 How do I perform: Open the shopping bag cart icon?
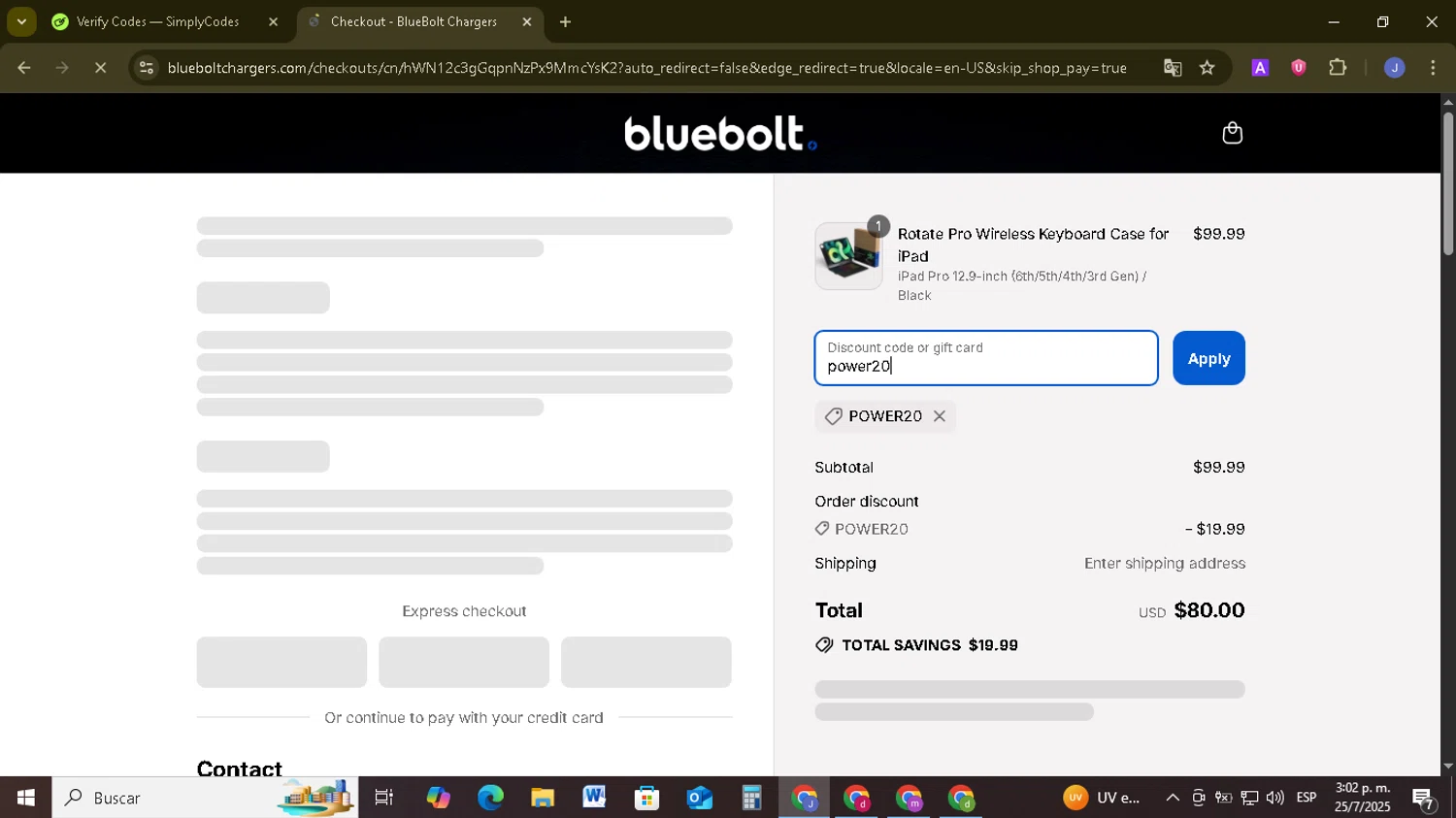pos(1232,133)
